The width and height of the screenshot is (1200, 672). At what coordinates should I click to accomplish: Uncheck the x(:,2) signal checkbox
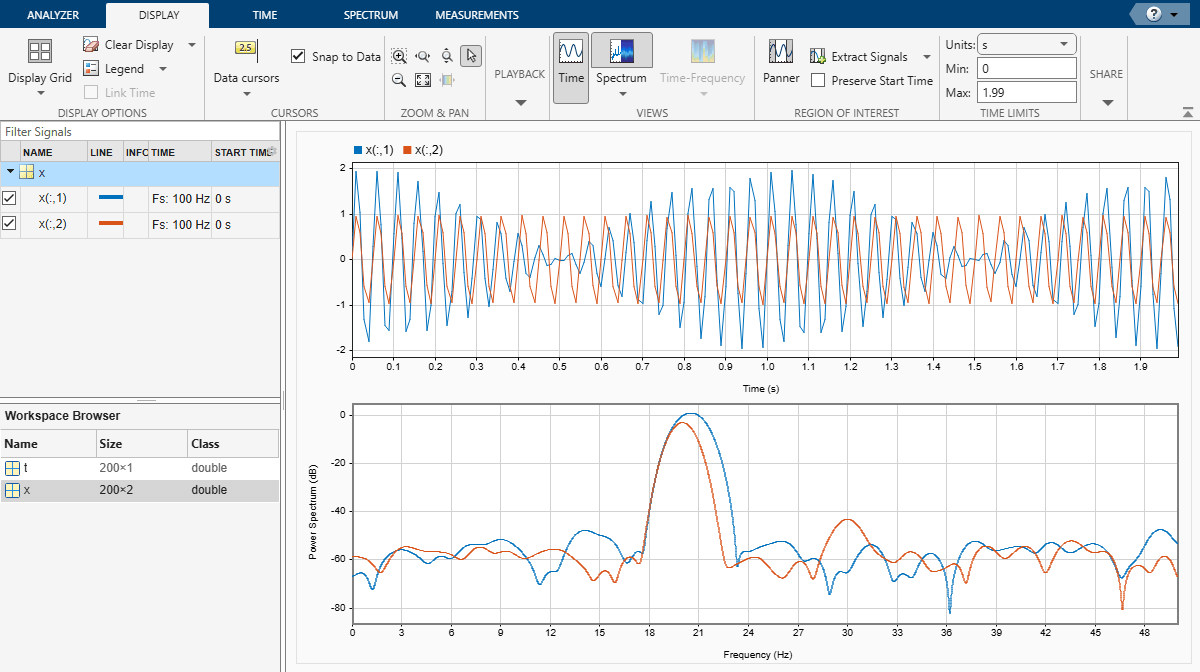pyautogui.click(x=10, y=224)
